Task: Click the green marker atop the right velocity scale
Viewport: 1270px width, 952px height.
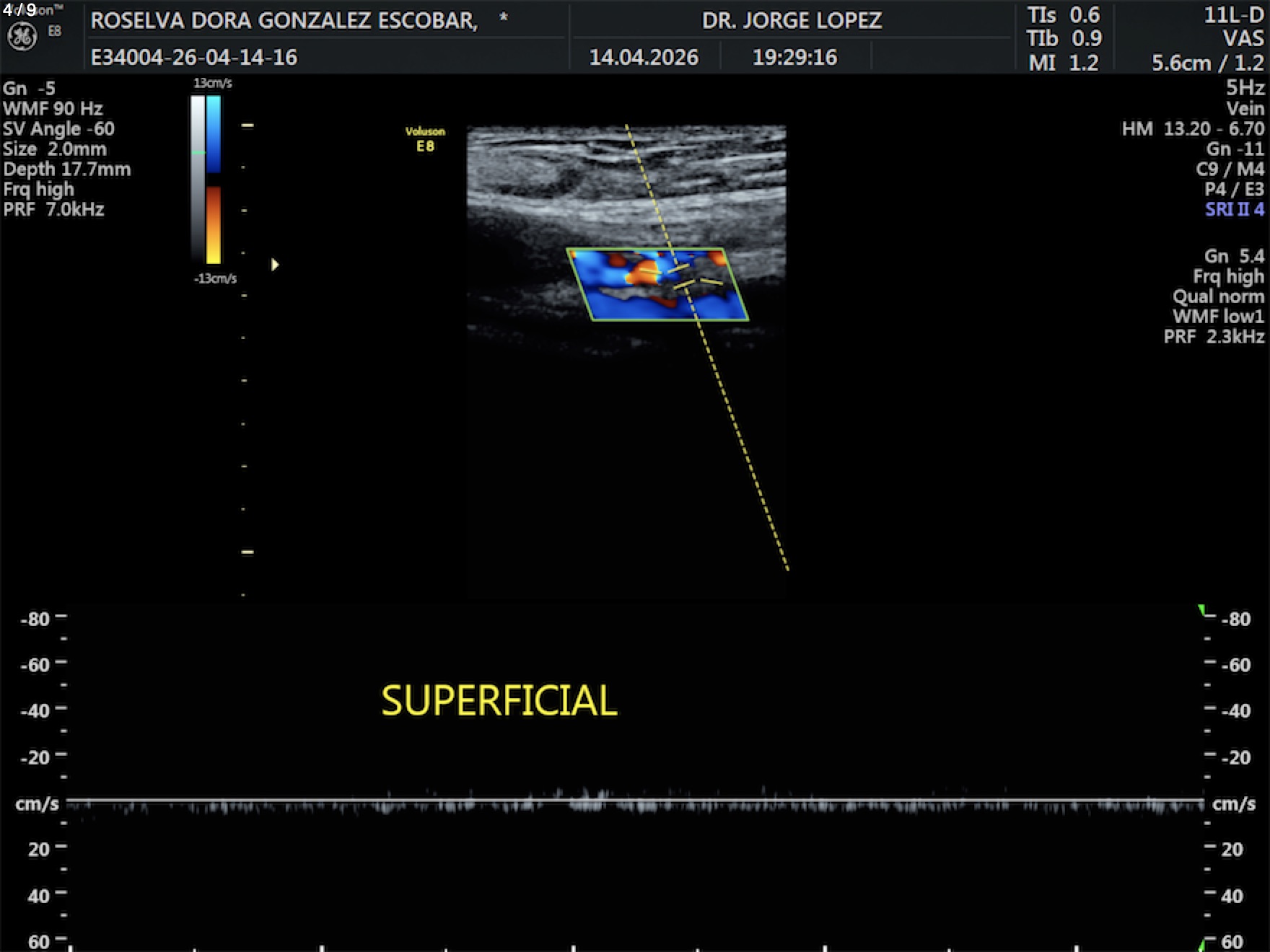Action: click(1201, 611)
